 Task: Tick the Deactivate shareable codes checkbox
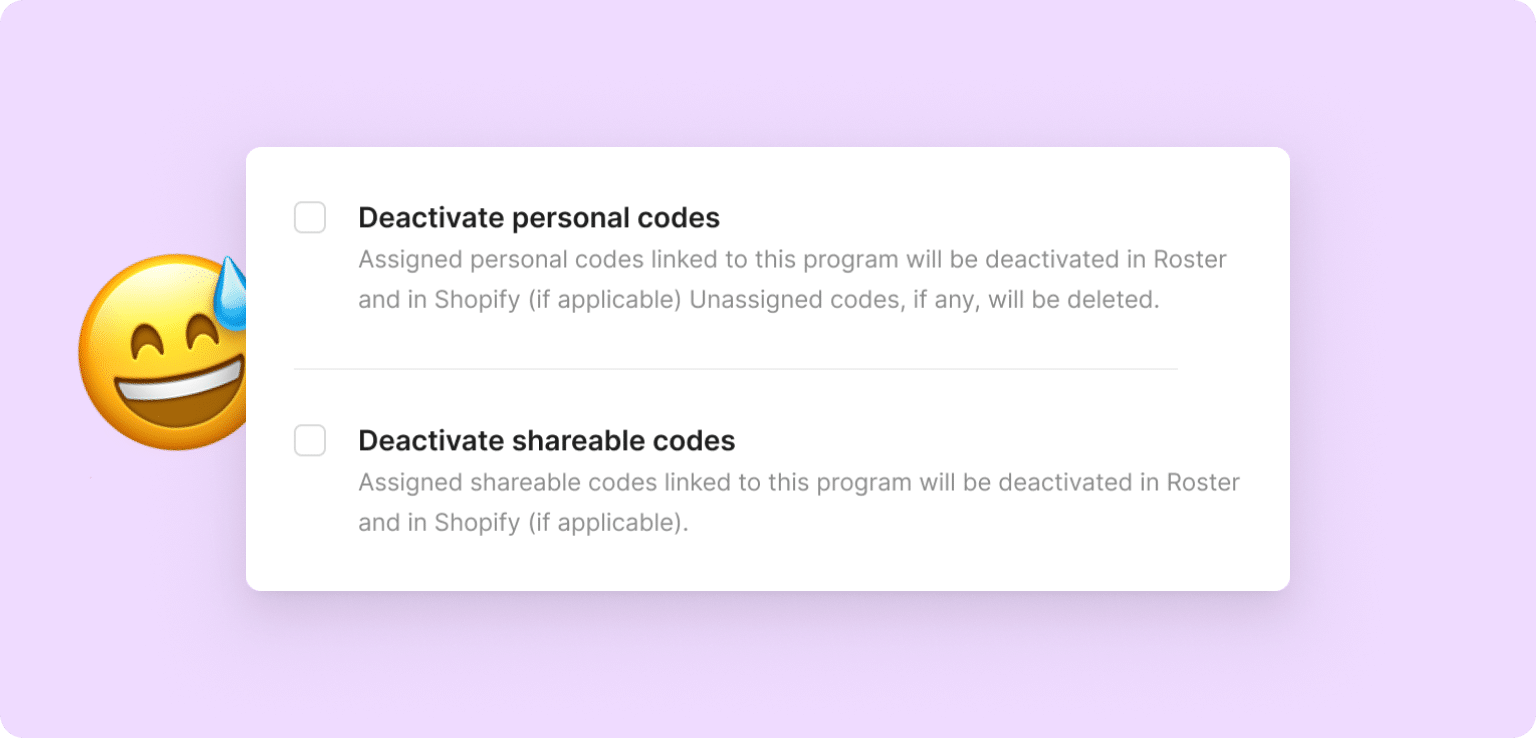tap(310, 440)
